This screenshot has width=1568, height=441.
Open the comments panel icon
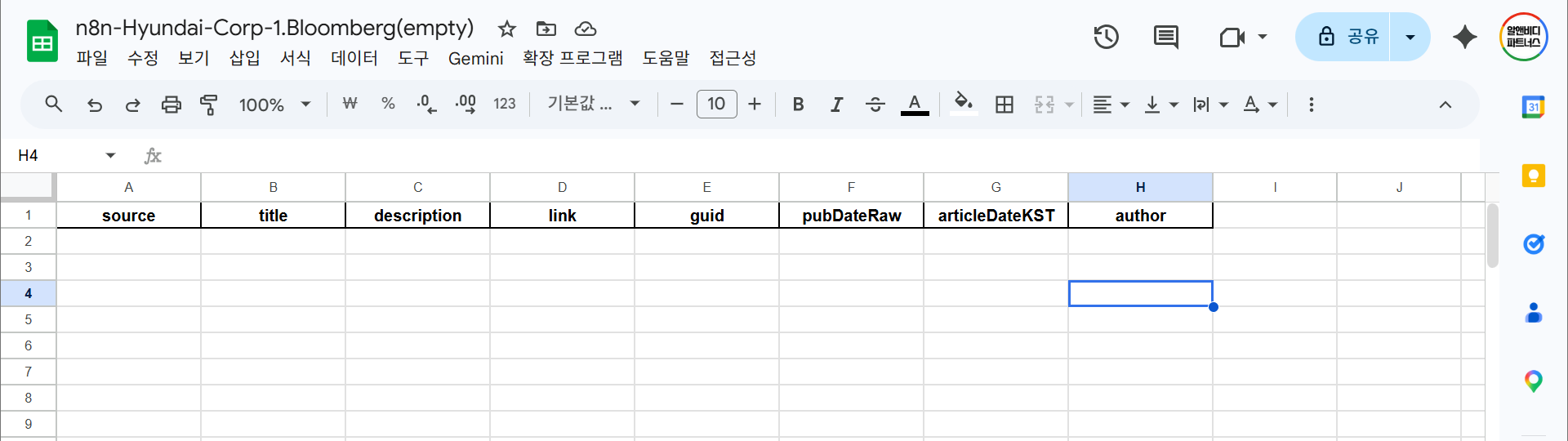coord(1165,37)
